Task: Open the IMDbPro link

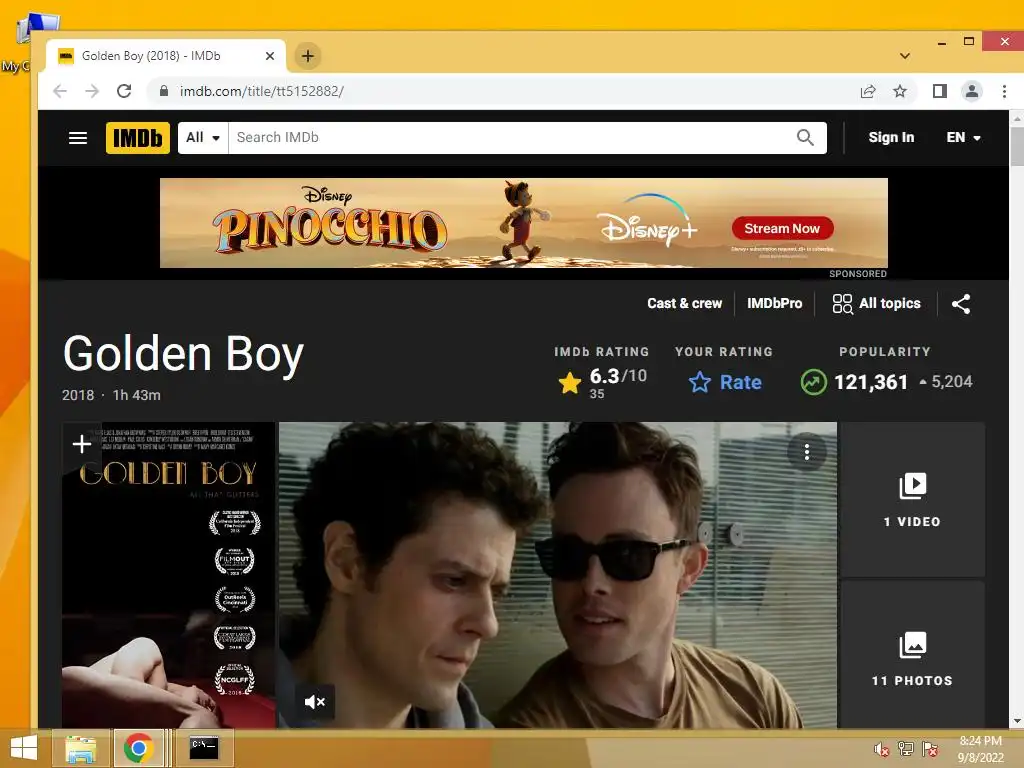Action: pos(775,304)
